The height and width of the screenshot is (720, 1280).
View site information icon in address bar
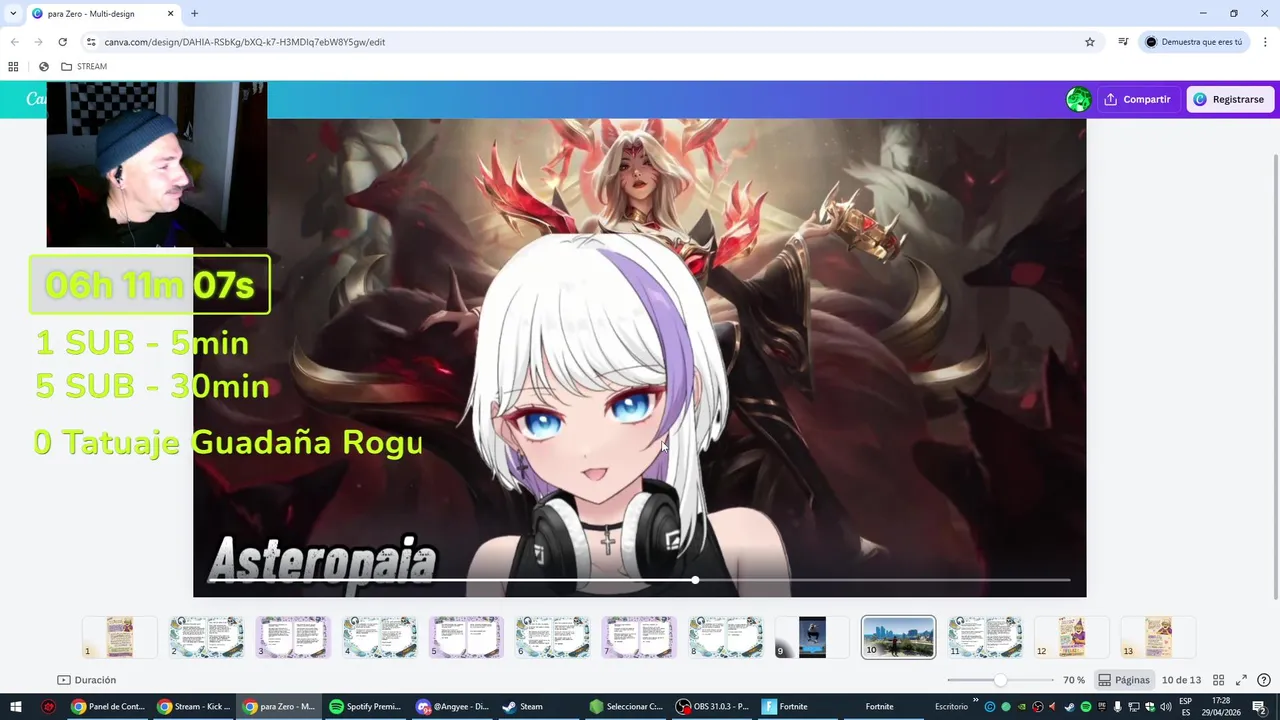pyautogui.click(x=91, y=42)
